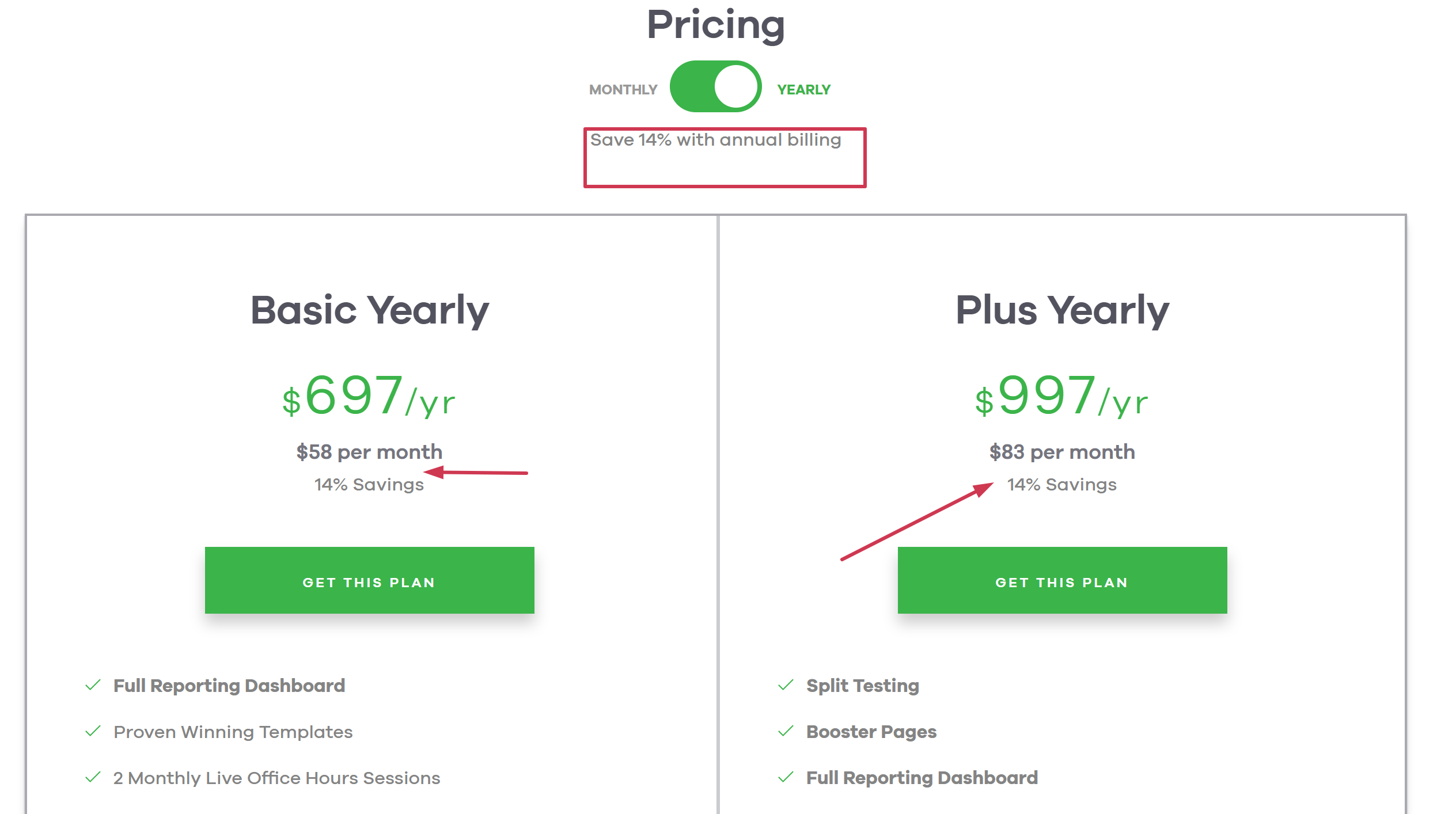
Task: Toggle the monthly/yearly billing switch
Action: (716, 87)
